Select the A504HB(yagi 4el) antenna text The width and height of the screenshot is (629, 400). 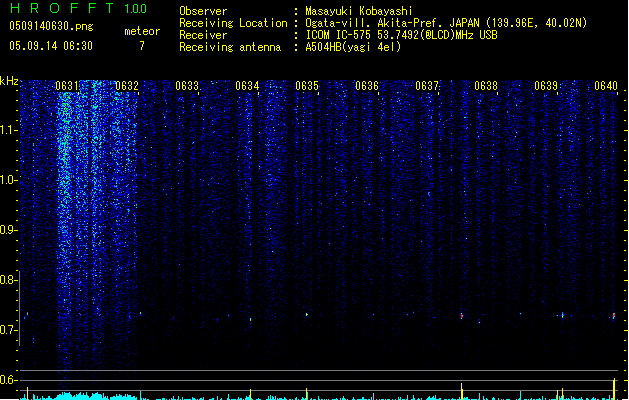point(353,47)
